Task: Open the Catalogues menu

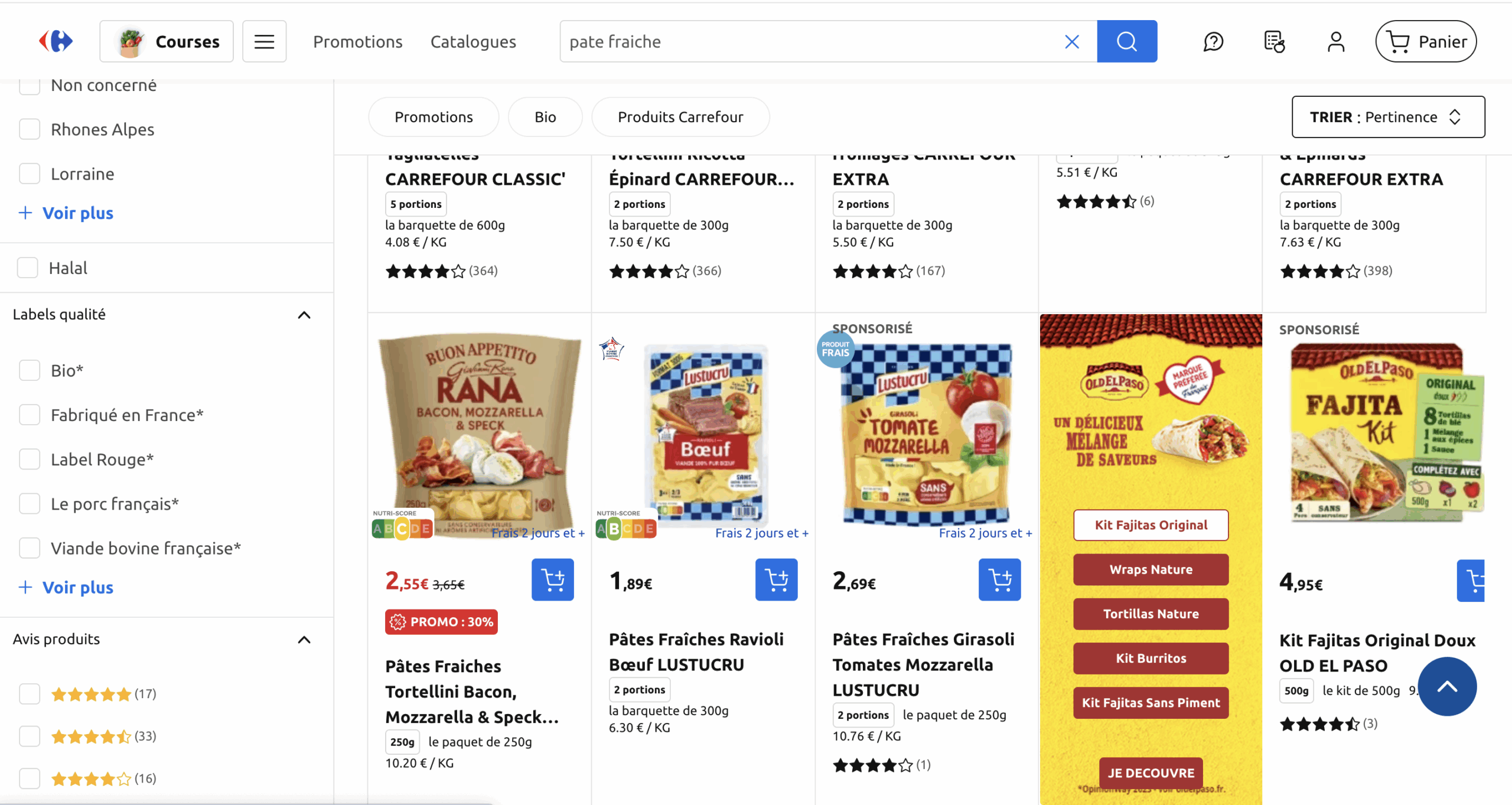Action: [472, 41]
